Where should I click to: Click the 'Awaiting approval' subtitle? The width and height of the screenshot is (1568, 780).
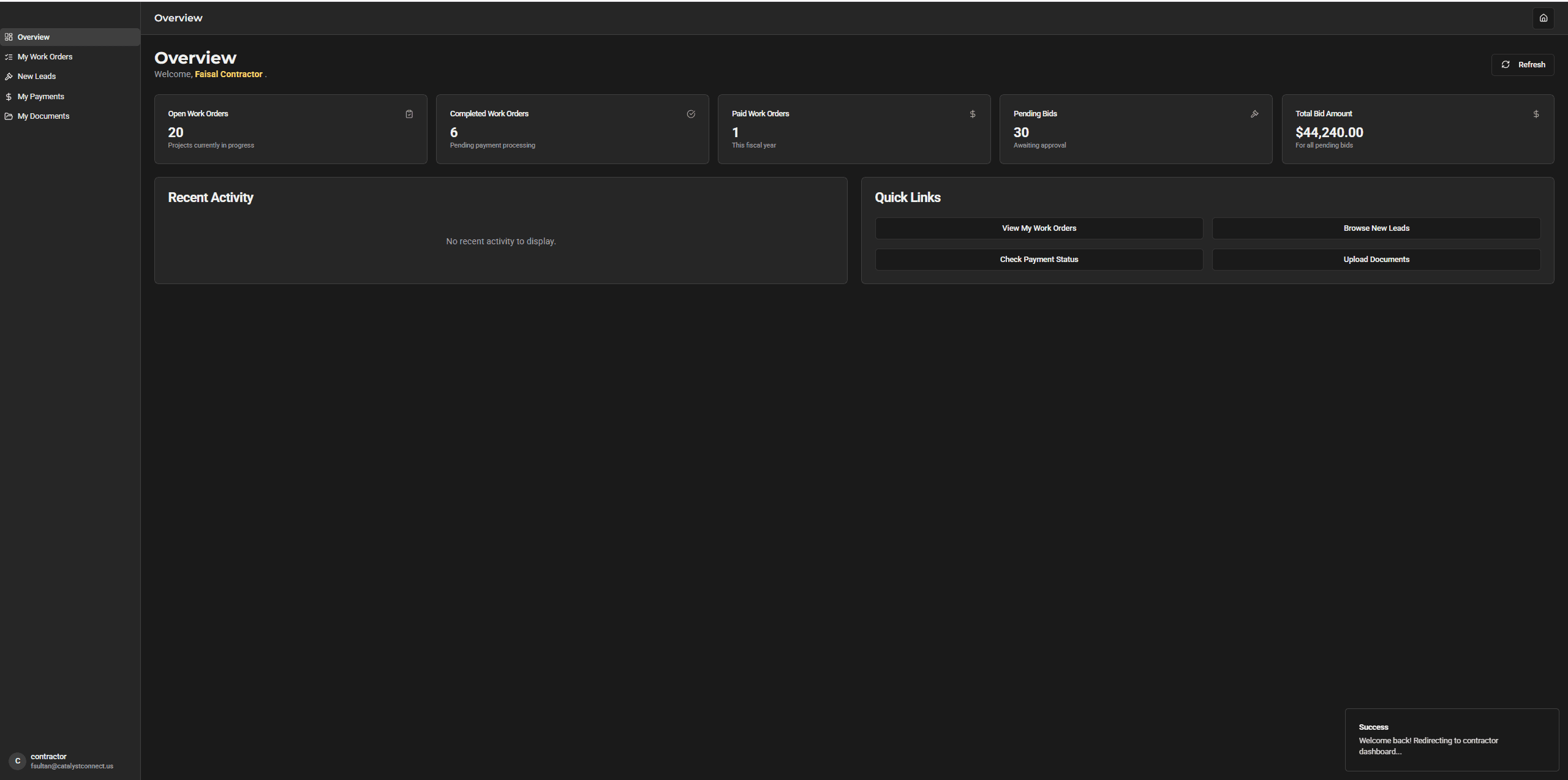pos(1039,146)
